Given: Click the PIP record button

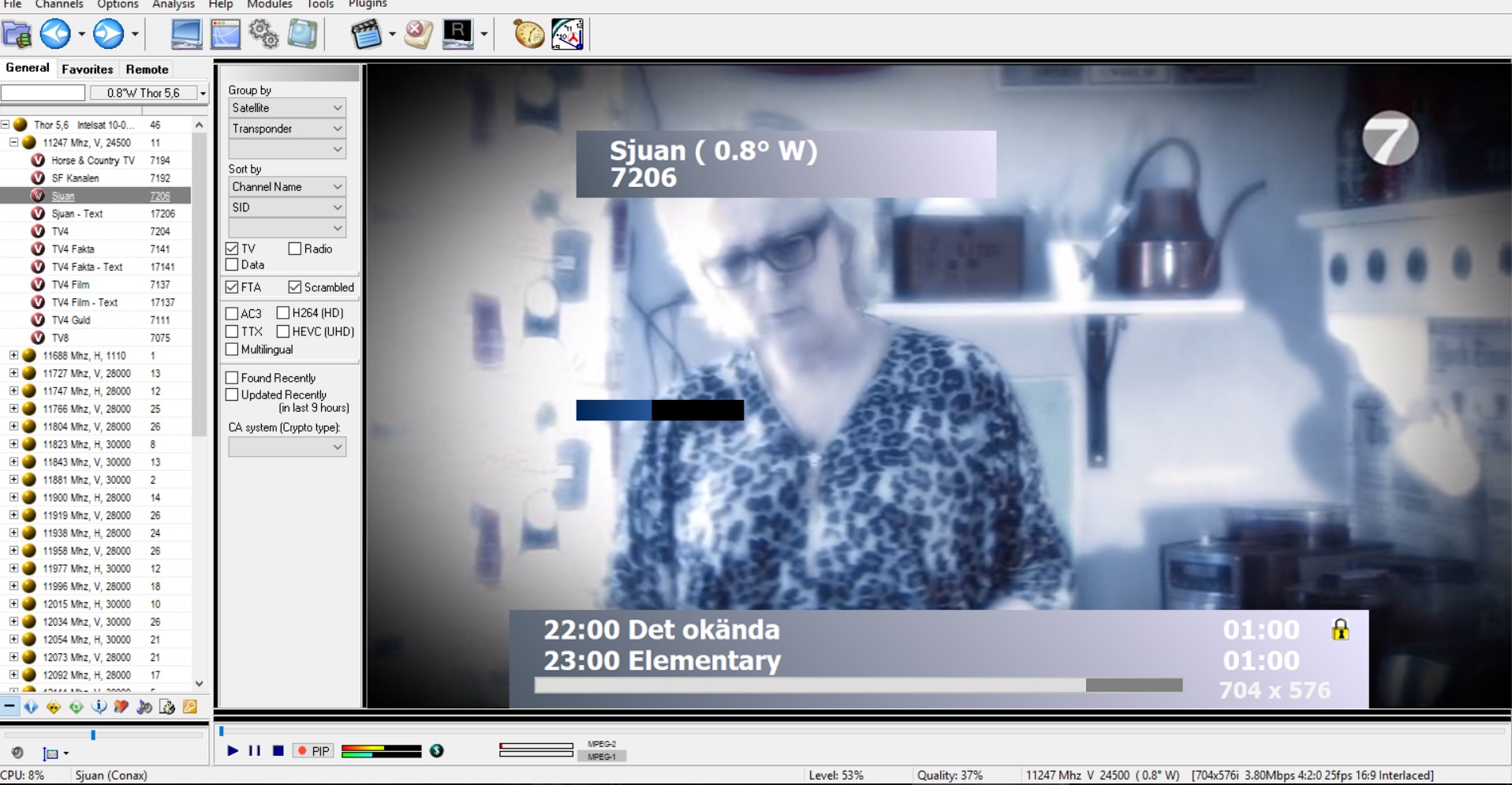Looking at the screenshot, I should pyautogui.click(x=313, y=751).
